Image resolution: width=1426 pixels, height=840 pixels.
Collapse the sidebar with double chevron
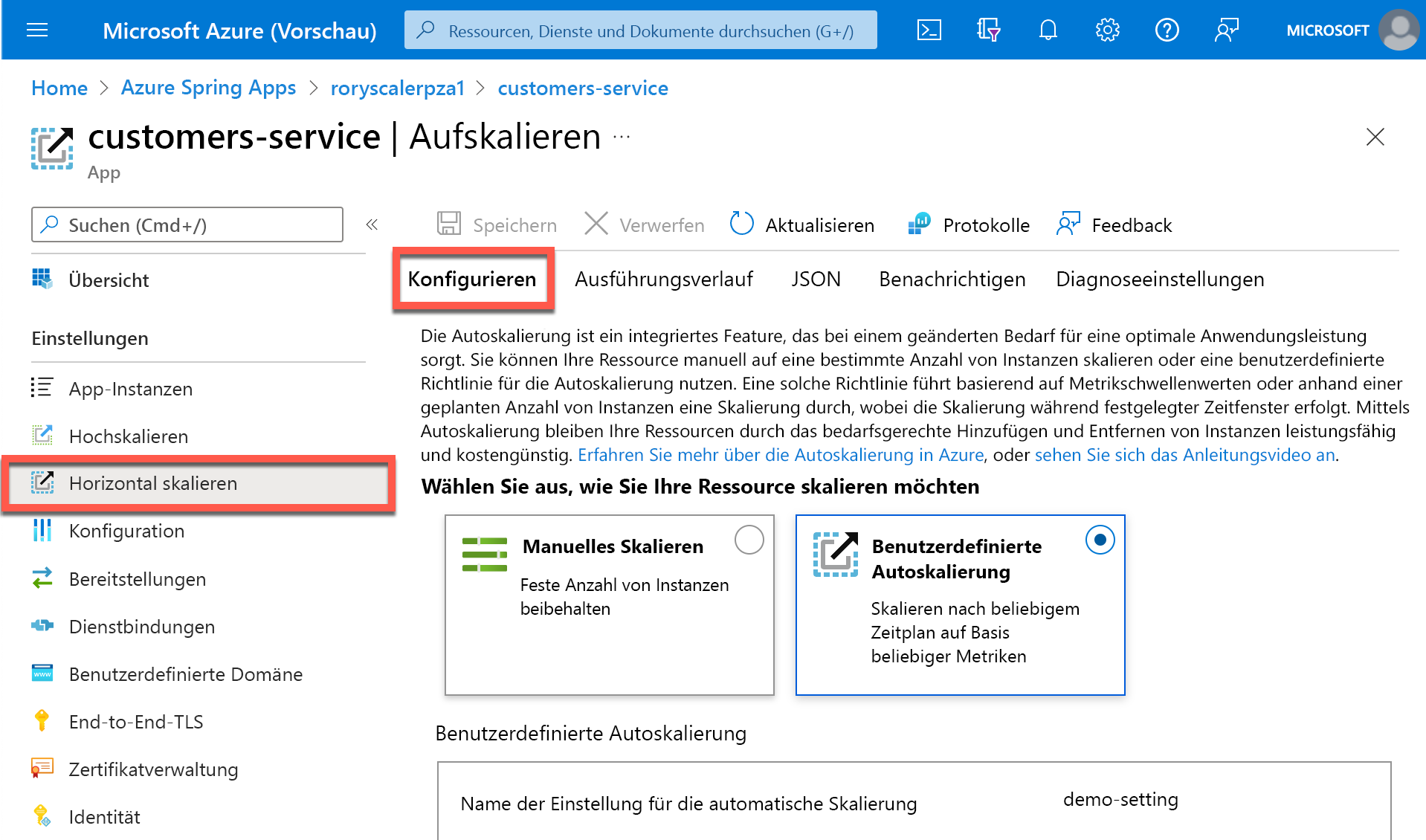pos(372,224)
